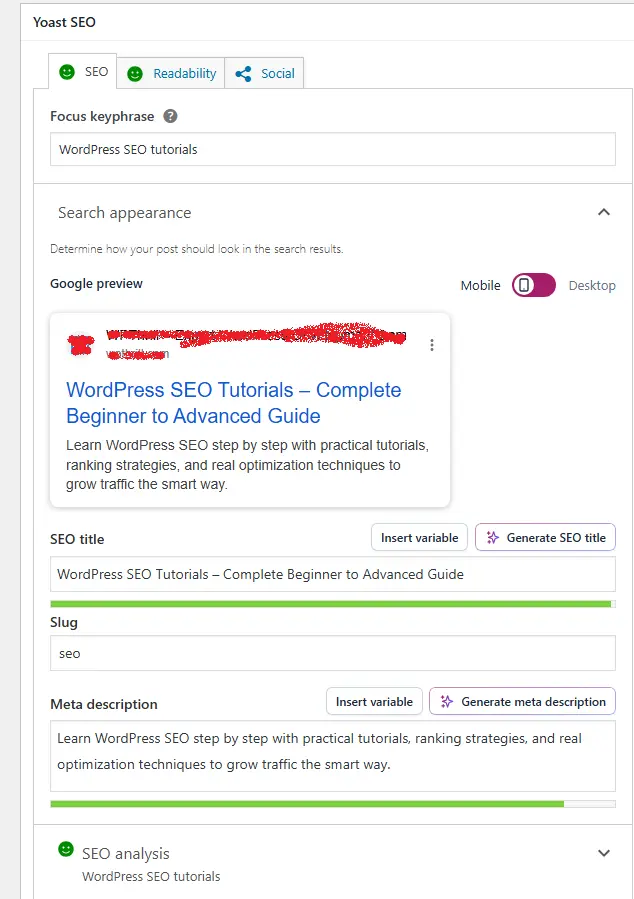Click keyphrase text under SEO analysis
The image size is (634, 899).
pyautogui.click(x=151, y=877)
